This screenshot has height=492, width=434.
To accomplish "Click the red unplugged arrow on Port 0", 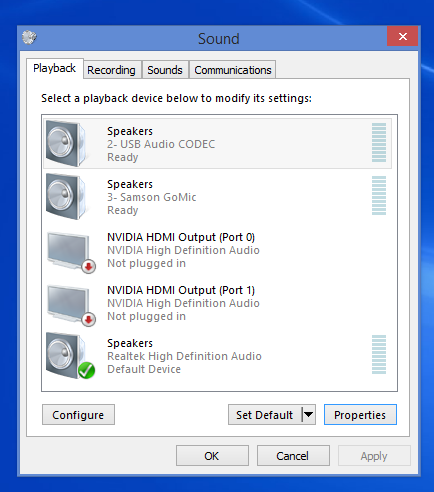I will [x=89, y=267].
